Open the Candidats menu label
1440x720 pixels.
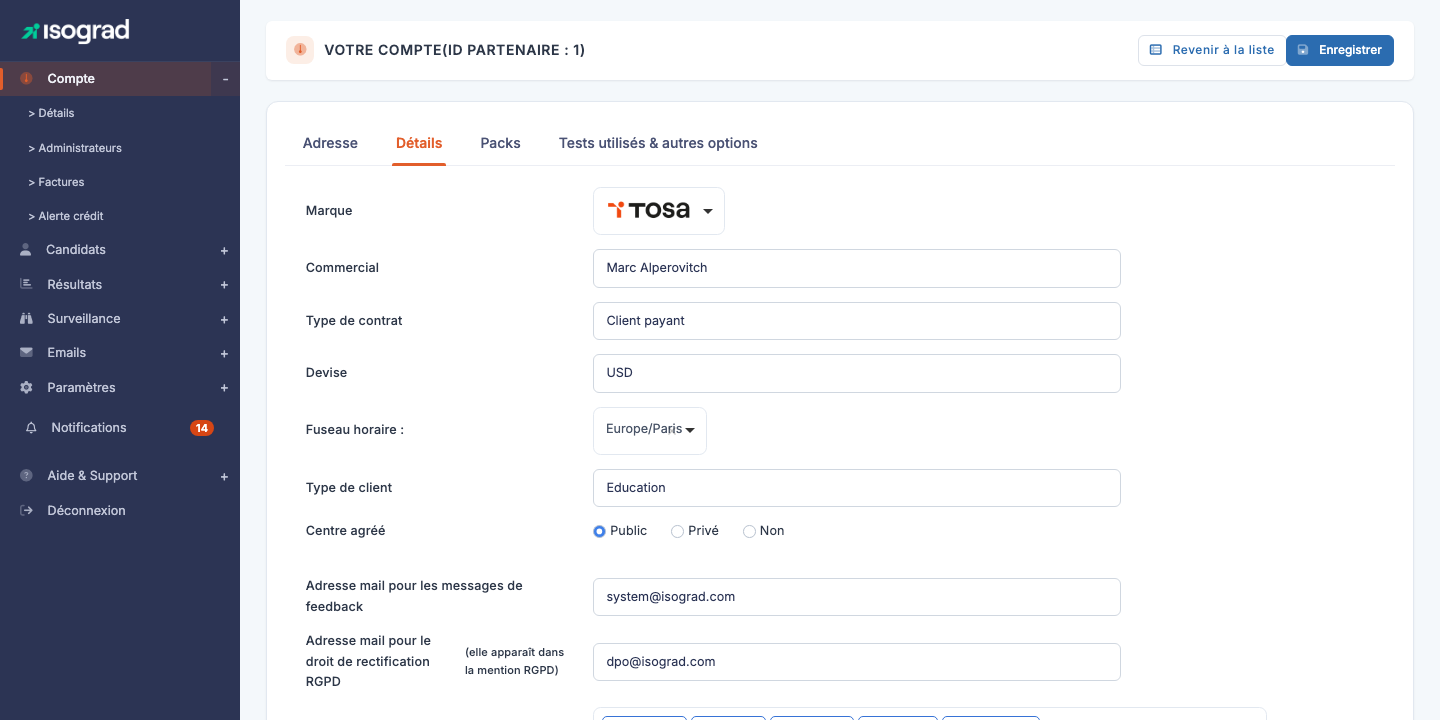click(x=76, y=250)
